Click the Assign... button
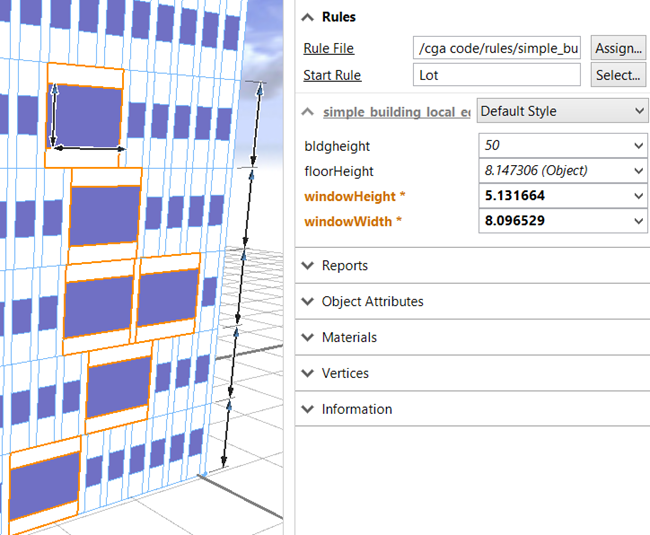 click(617, 48)
